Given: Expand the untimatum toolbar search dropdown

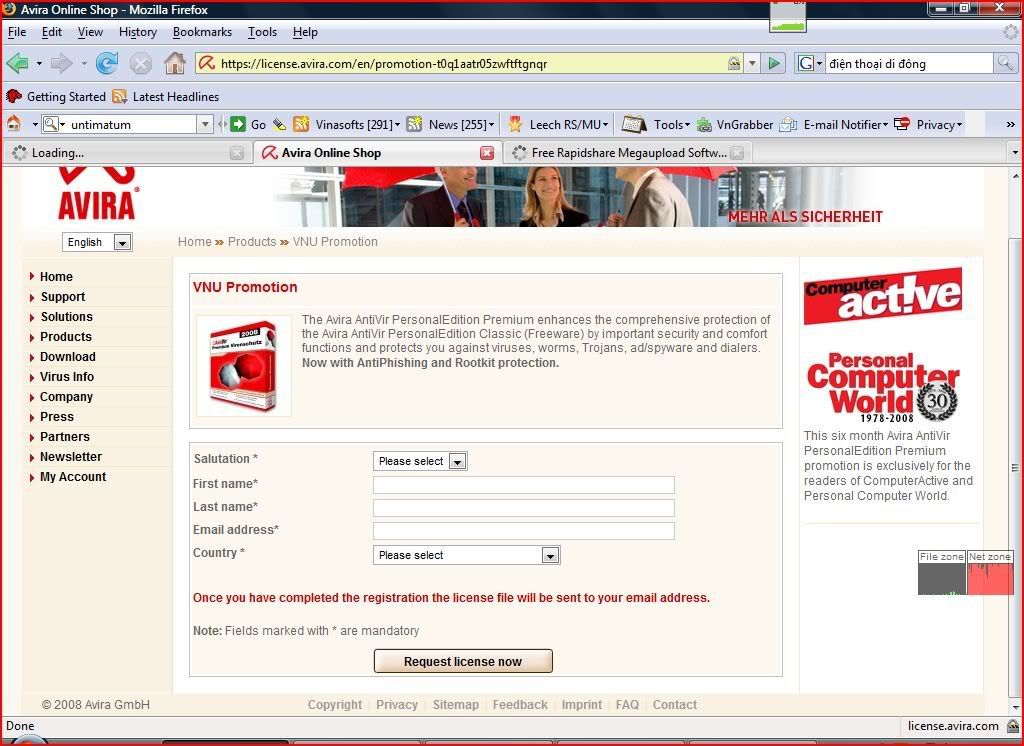Looking at the screenshot, I should pyautogui.click(x=205, y=124).
